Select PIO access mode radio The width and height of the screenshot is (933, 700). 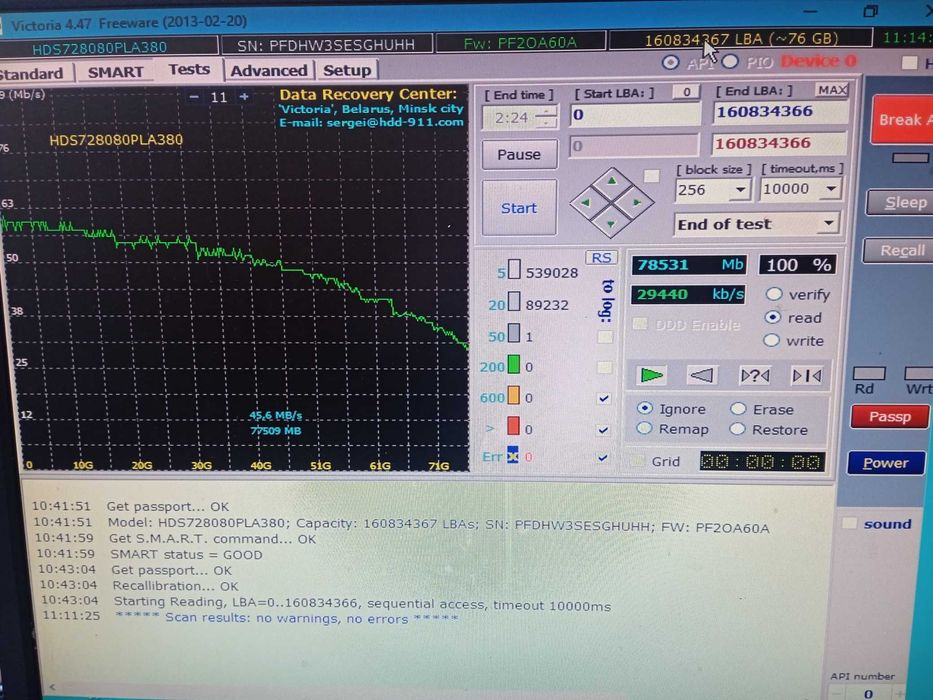click(730, 61)
